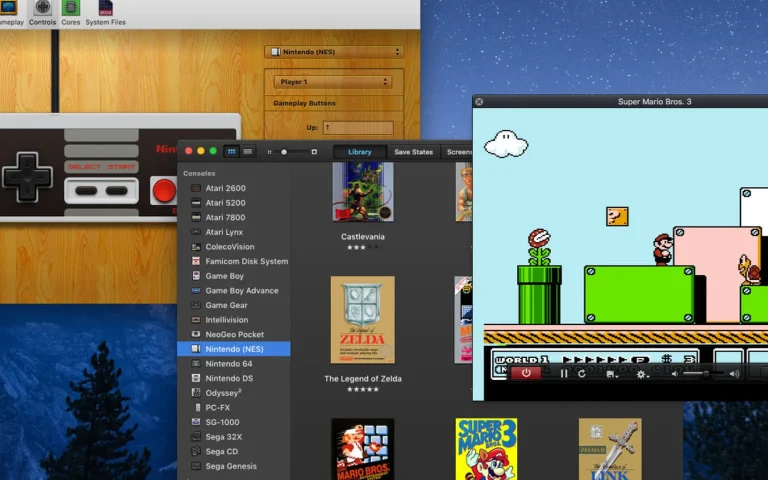
Task: Click the Game Gear console icon
Action: (196, 305)
